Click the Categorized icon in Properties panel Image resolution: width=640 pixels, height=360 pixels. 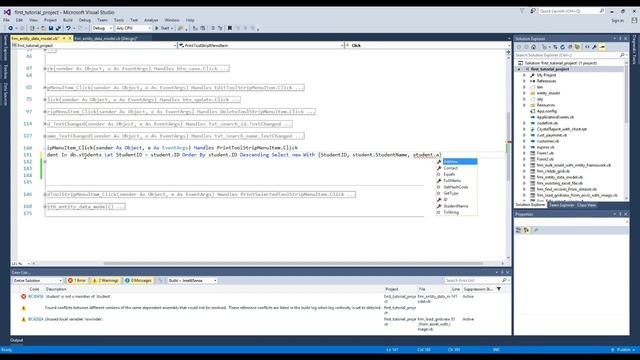coord(518,230)
